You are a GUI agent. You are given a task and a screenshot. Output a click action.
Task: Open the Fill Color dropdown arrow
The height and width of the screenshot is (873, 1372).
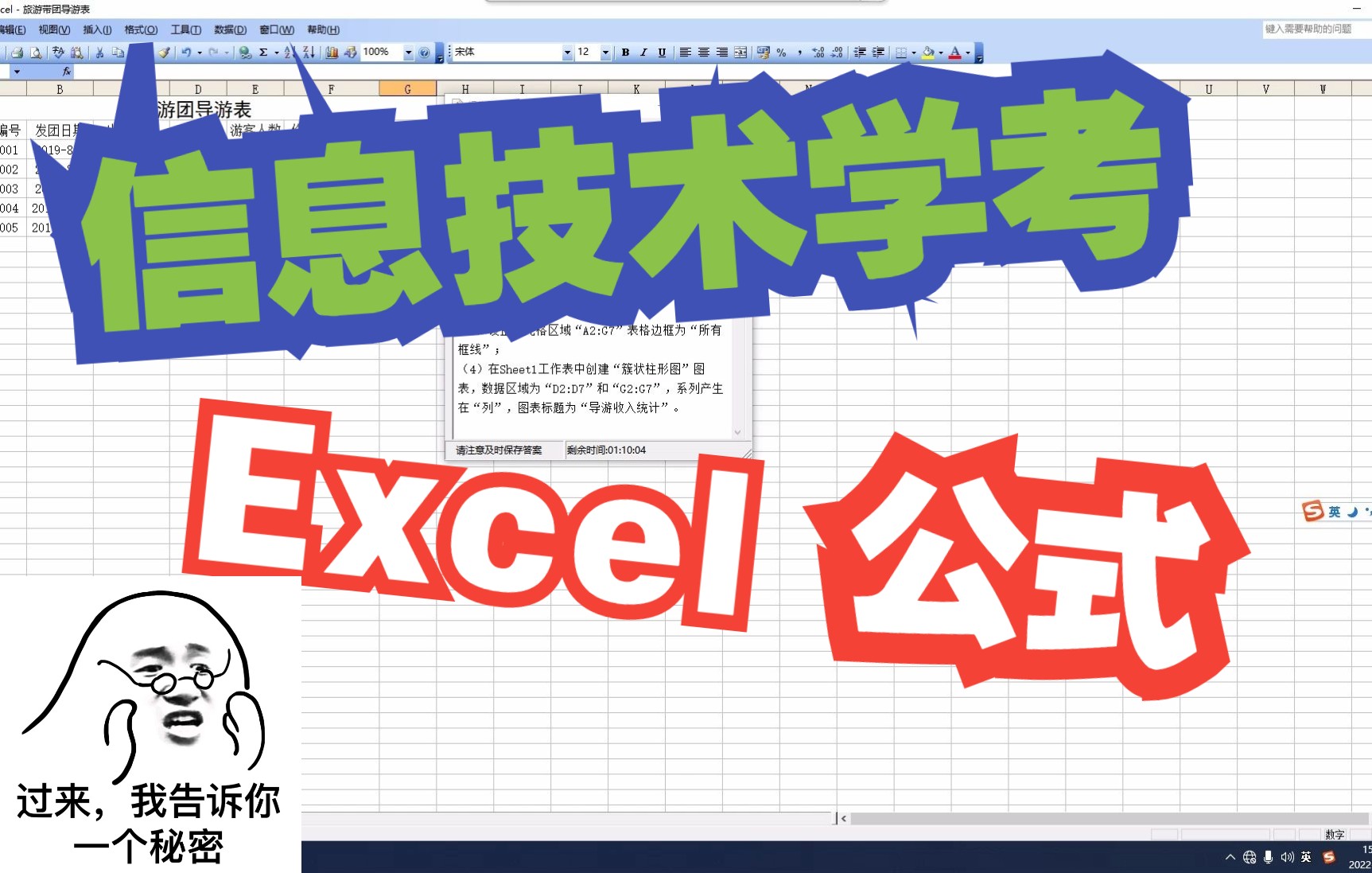[x=941, y=53]
